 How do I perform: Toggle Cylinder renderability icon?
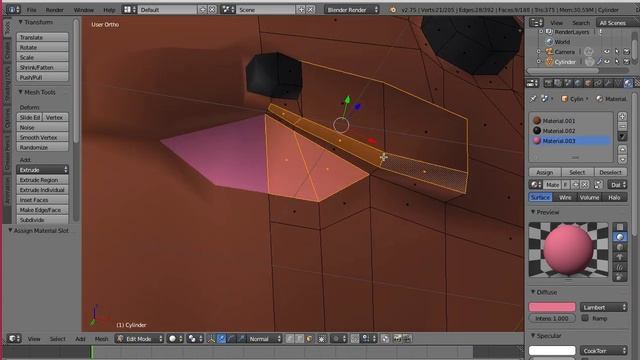627,62
